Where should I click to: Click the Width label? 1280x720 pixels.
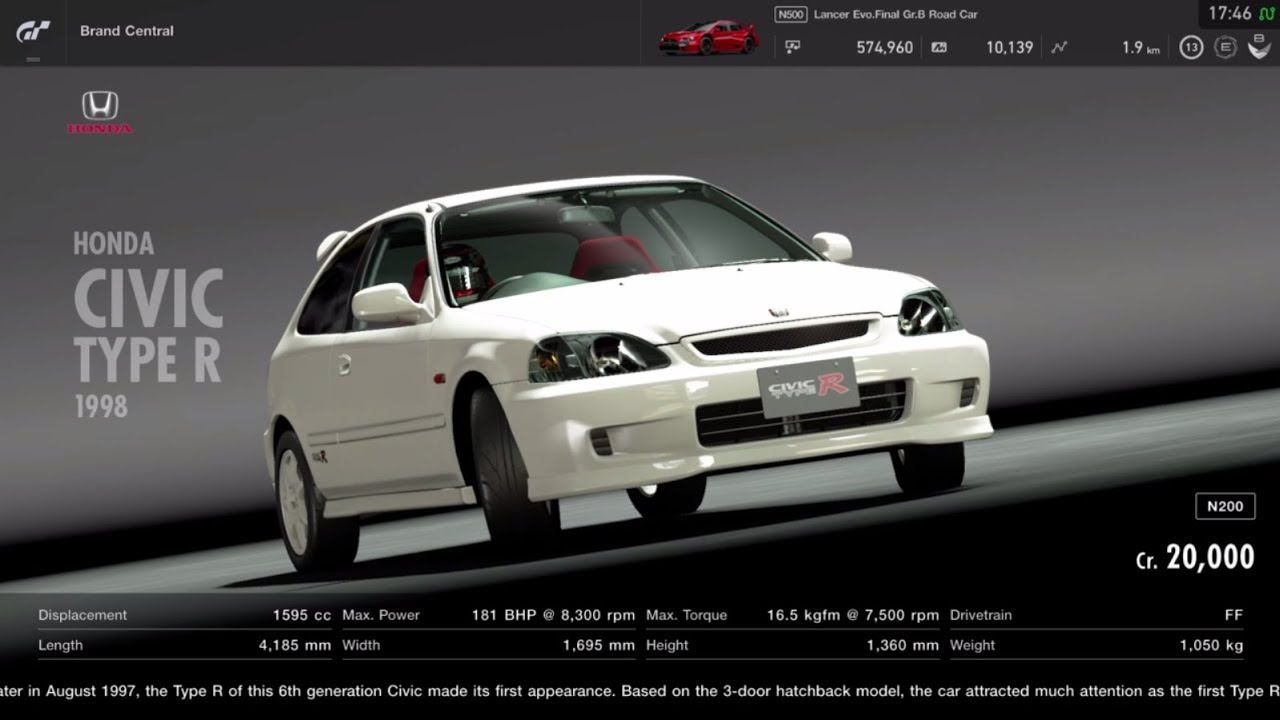pos(361,645)
